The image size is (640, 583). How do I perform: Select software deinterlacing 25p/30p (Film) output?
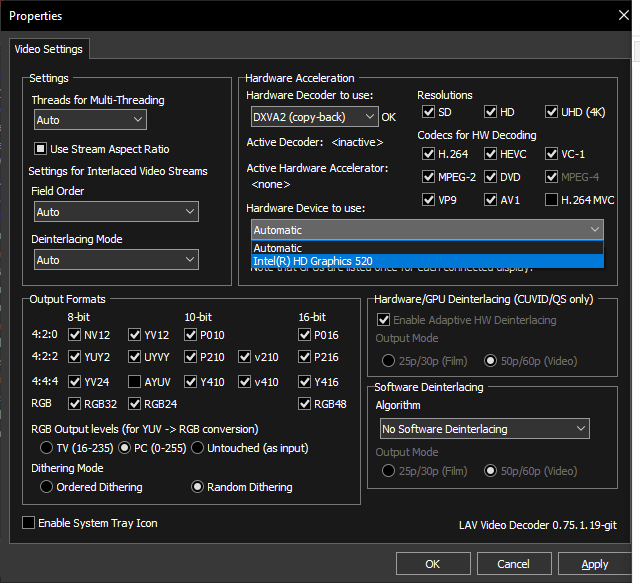point(388,471)
